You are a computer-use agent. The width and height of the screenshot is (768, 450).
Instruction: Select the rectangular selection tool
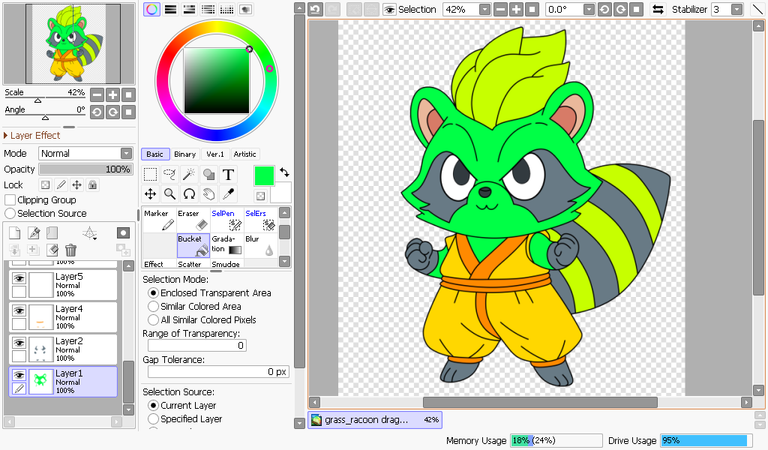tap(150, 175)
